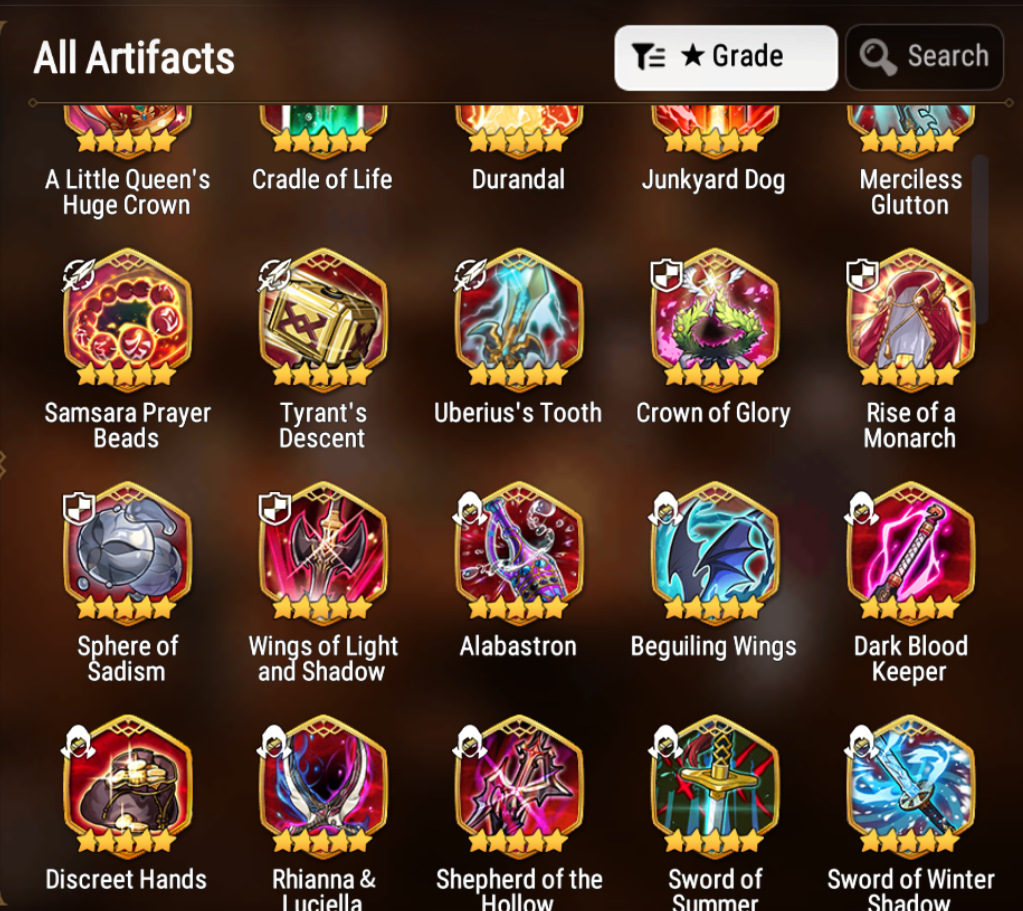
Task: Select the Samsara Prayer Beads artifact
Action: tap(127, 320)
